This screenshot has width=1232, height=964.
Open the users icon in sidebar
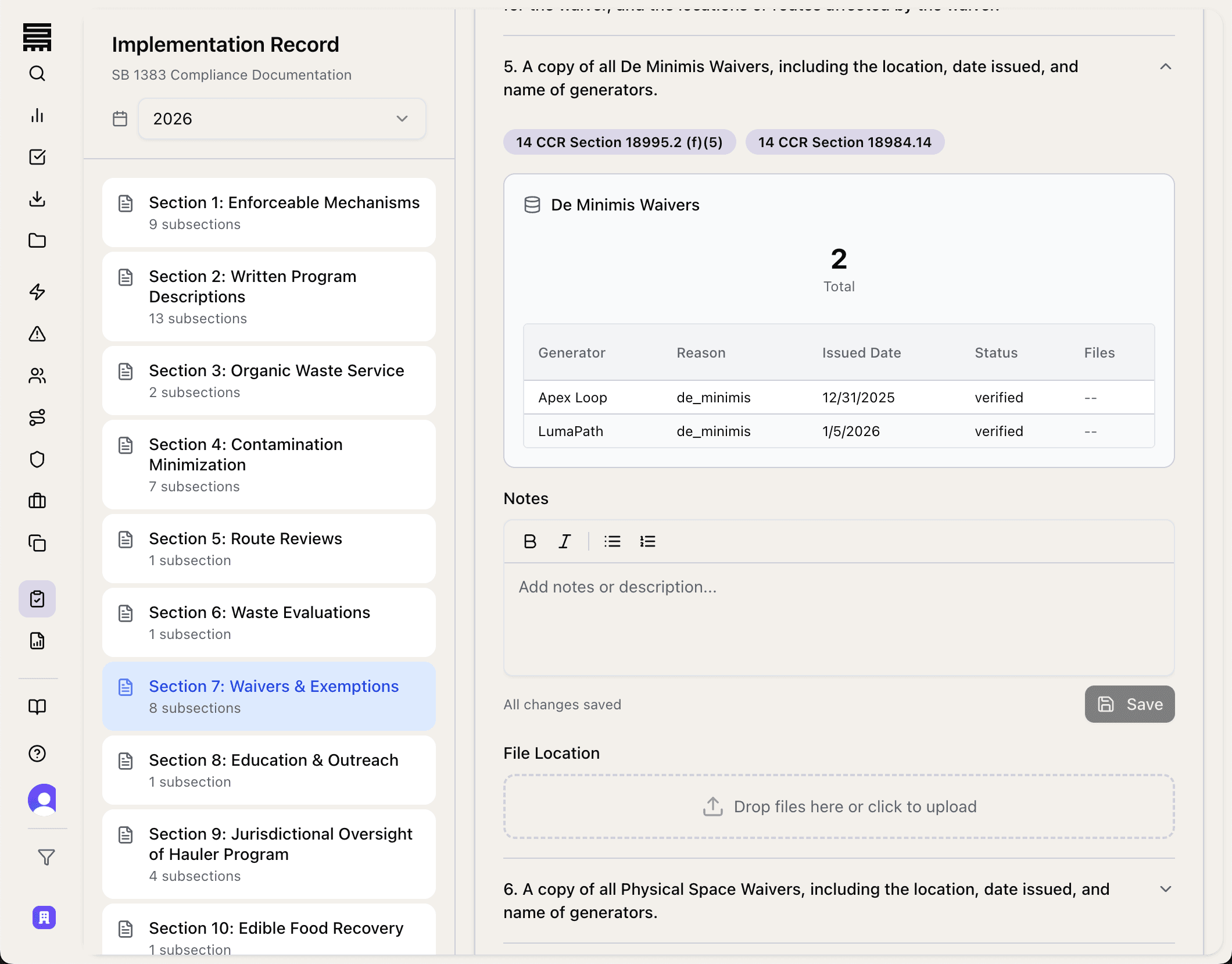point(37,376)
